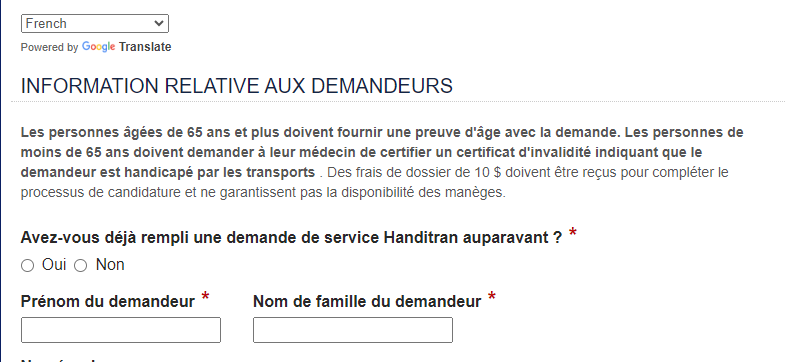
Task: Click the 'Prénom du demandeur' label
Action: [x=108, y=302]
